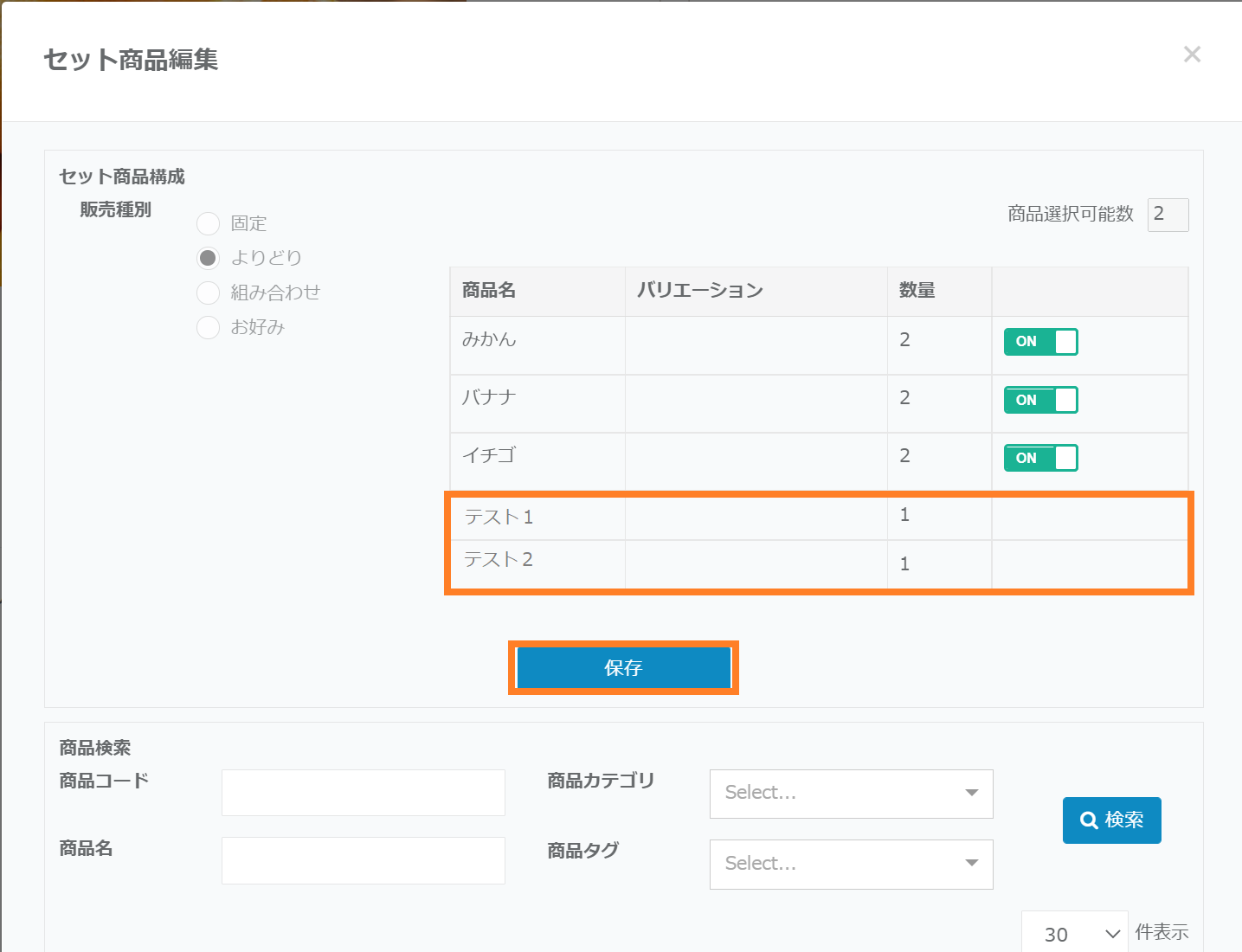Click the 数量 column header
The width and height of the screenshot is (1242, 952).
pyautogui.click(x=917, y=291)
